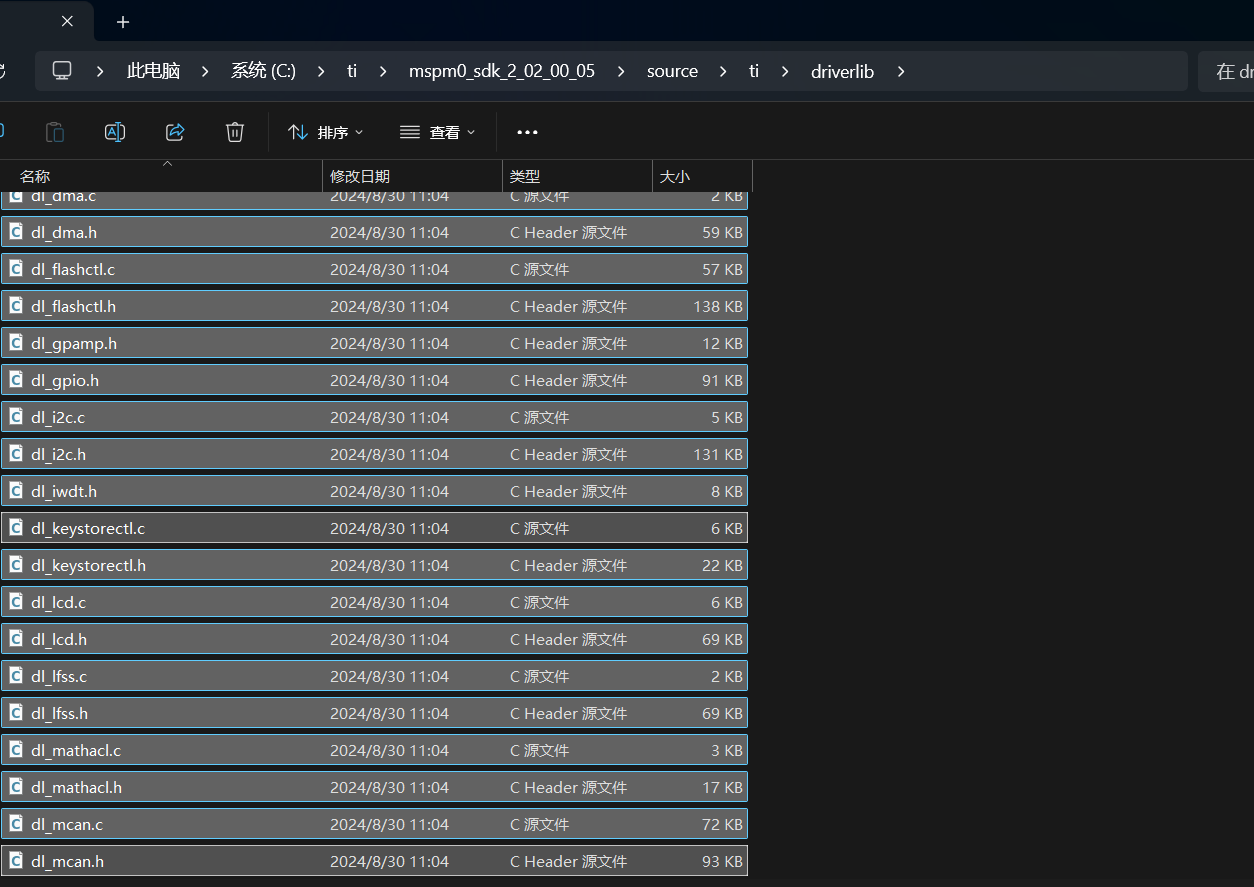Image resolution: width=1254 pixels, height=887 pixels.
Task: Navigate to mspm0_sdk_2_02_00_05 in the breadcrumb
Action: [x=501, y=71]
